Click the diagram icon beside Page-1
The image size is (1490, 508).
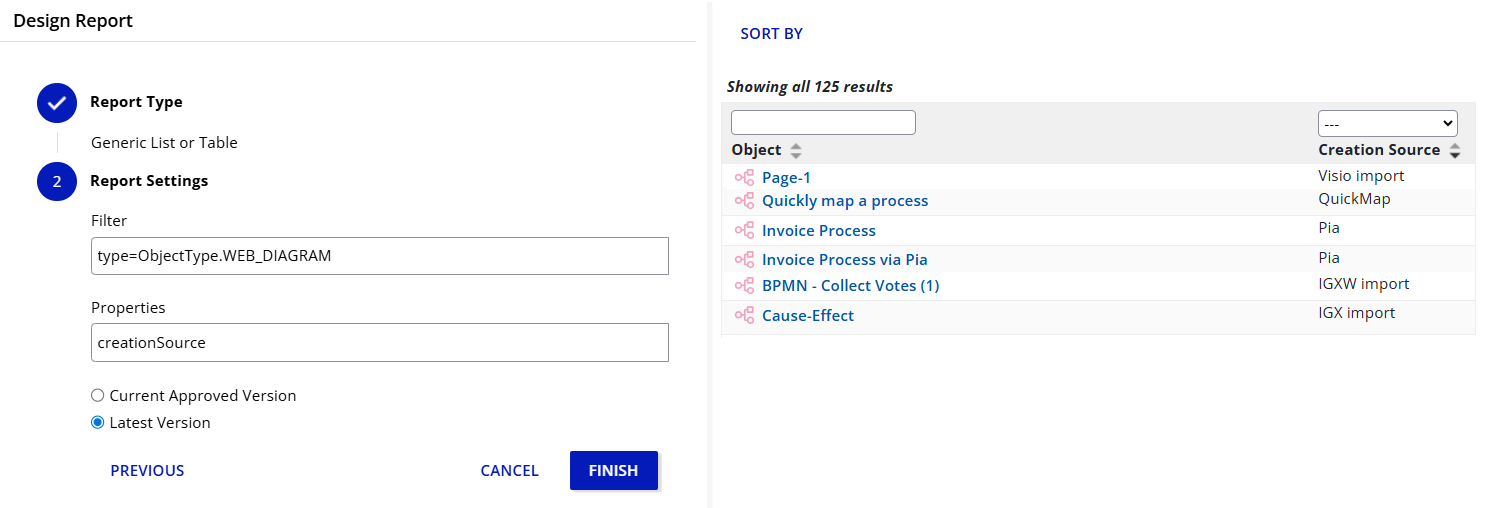pos(744,178)
